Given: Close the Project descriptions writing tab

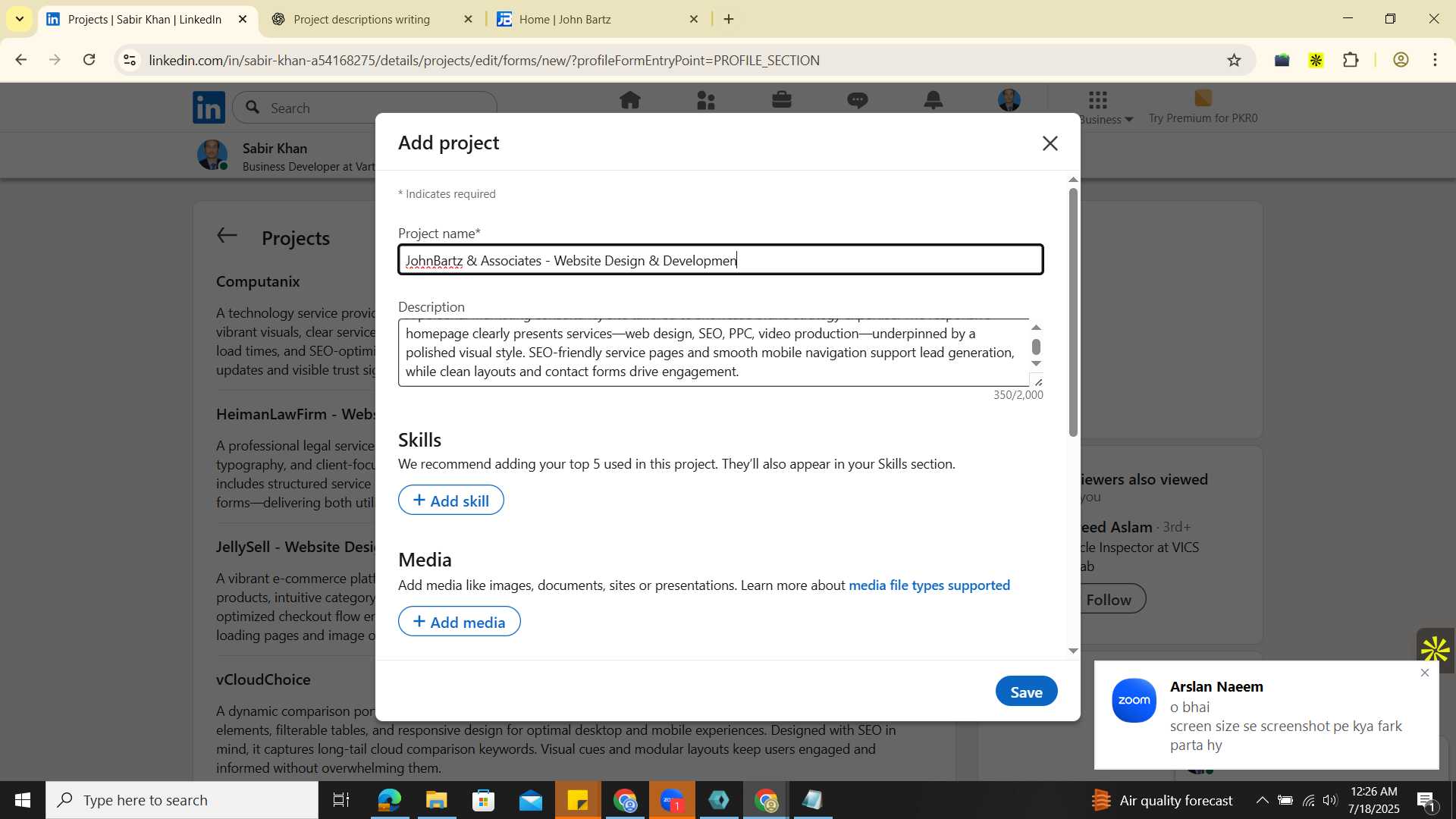Looking at the screenshot, I should tap(468, 20).
